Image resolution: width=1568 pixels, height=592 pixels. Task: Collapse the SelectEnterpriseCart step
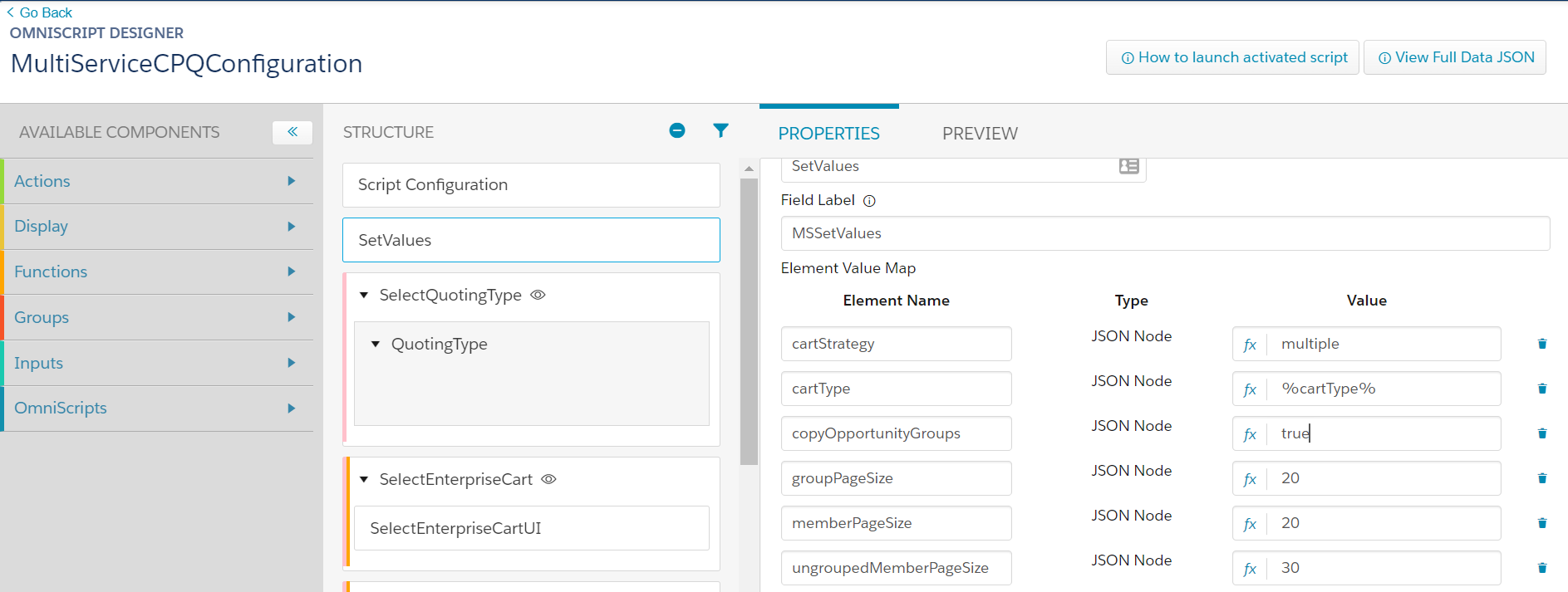click(x=364, y=480)
